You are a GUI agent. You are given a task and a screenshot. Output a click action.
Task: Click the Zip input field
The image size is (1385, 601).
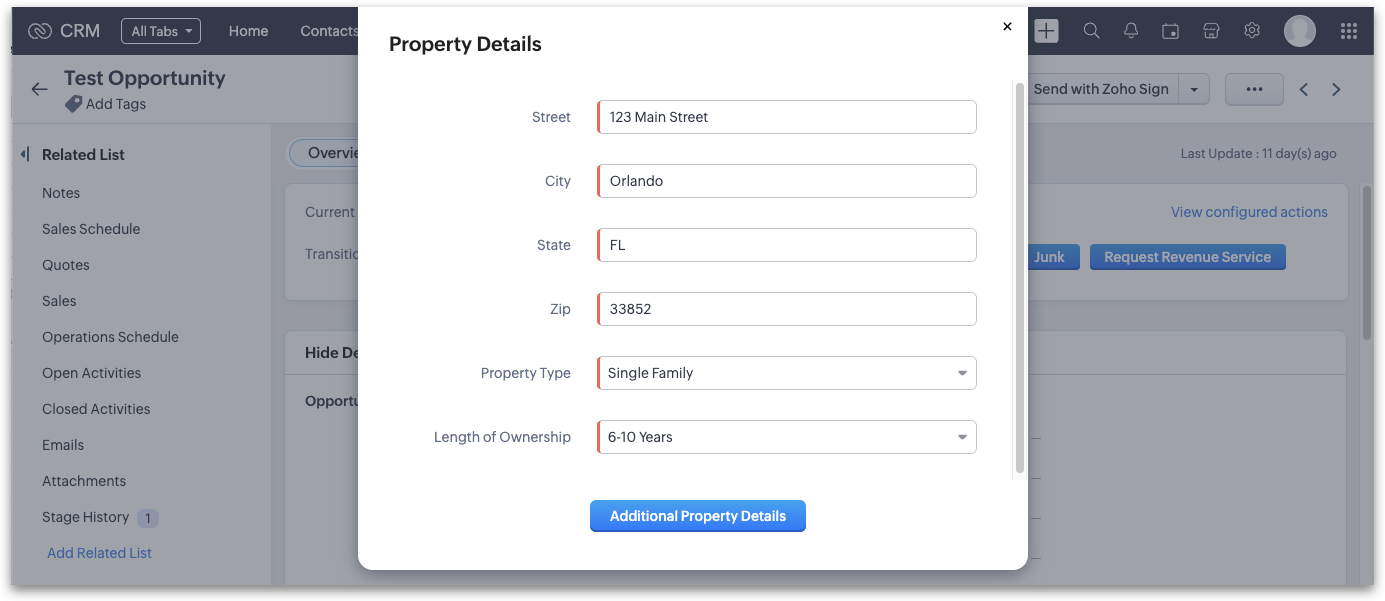[787, 309]
